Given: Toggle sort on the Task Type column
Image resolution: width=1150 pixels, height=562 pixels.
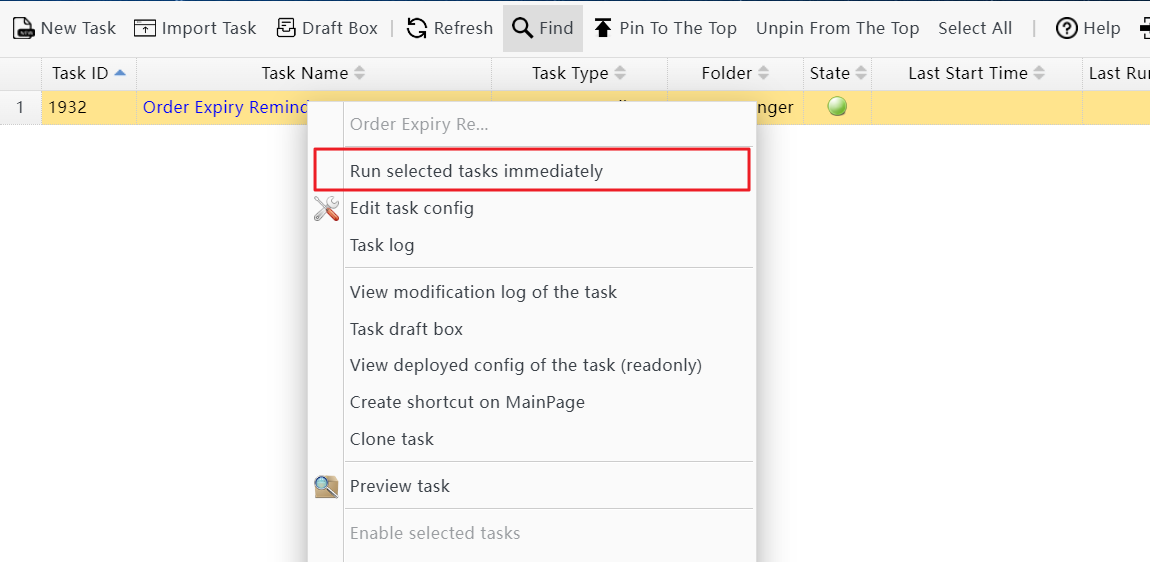Looking at the screenshot, I should tap(620, 73).
